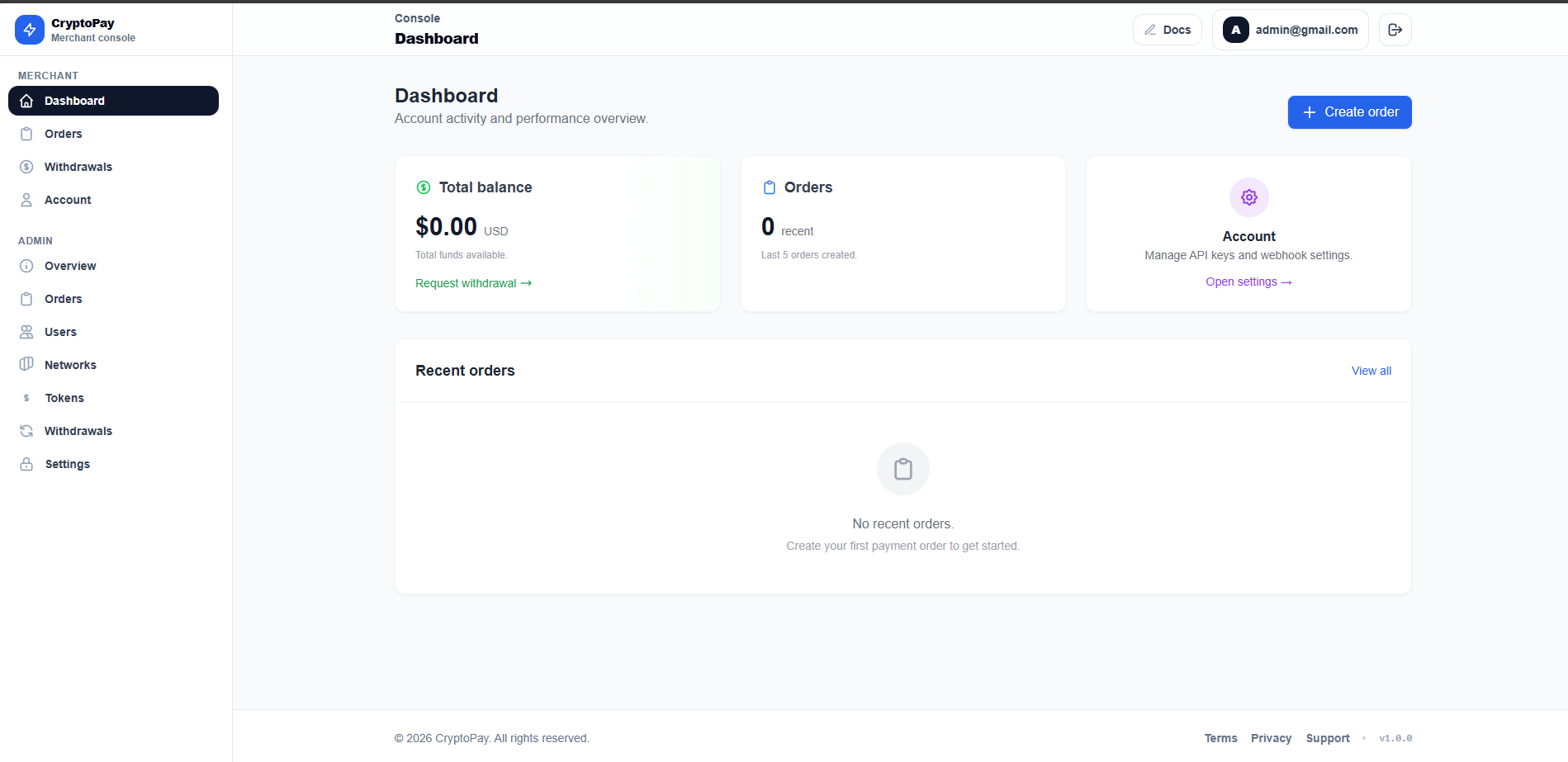Select admin Overview in sidebar
The height and width of the screenshot is (762, 1568).
(70, 266)
